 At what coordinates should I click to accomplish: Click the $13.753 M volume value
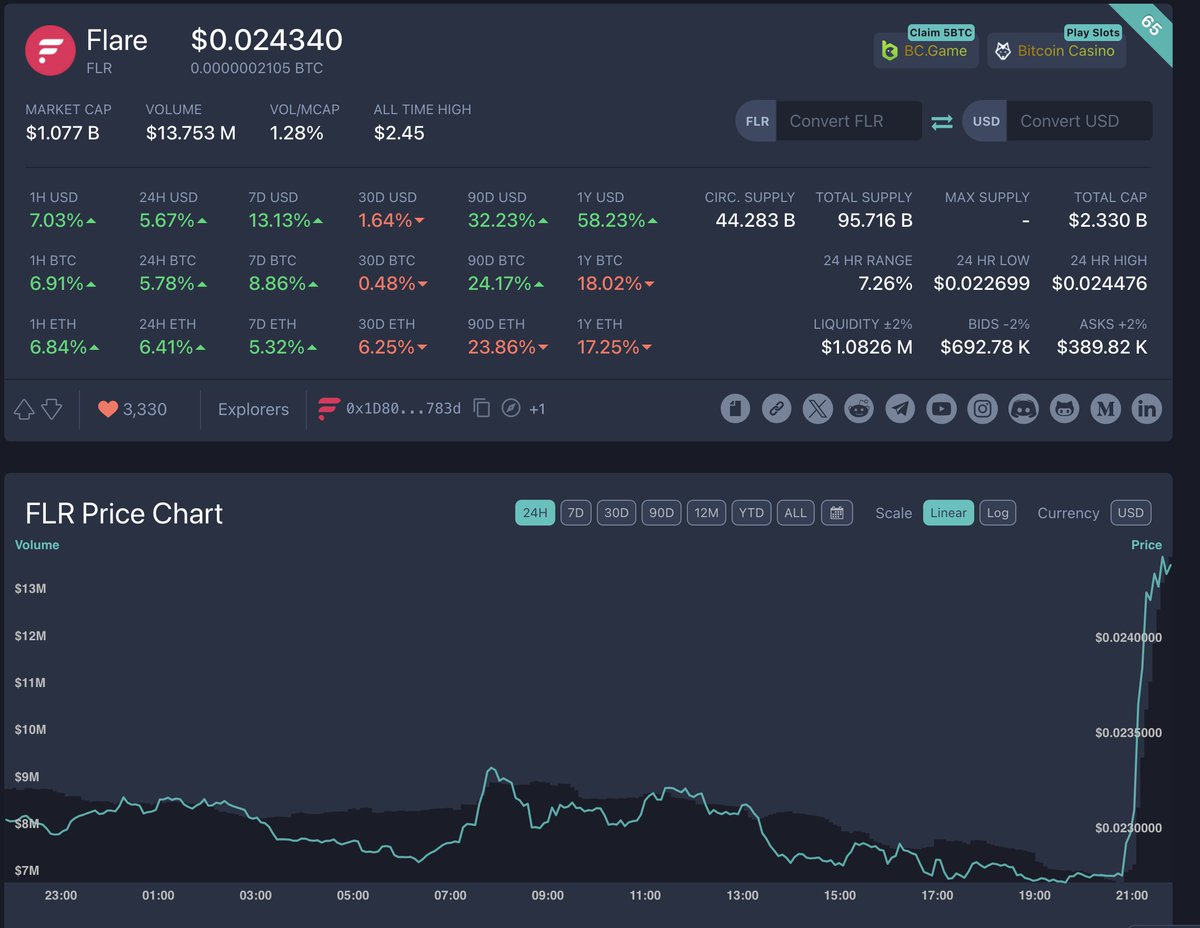pos(191,132)
